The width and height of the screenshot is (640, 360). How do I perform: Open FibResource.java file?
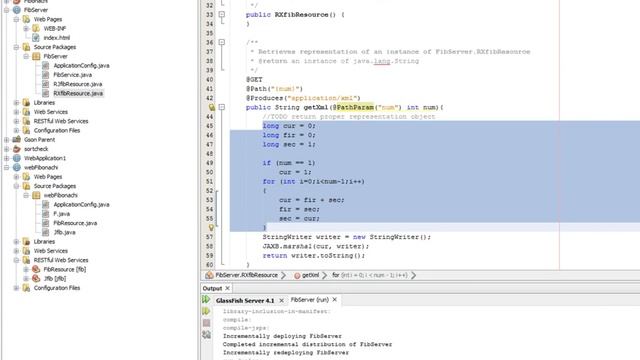[75, 223]
